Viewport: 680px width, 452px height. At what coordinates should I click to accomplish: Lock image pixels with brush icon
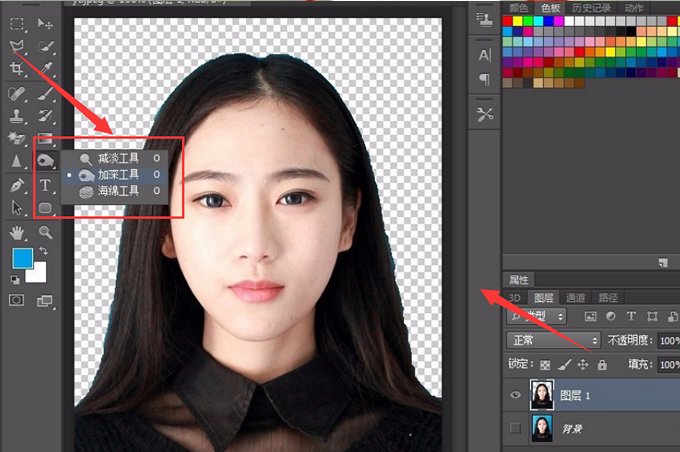click(564, 364)
